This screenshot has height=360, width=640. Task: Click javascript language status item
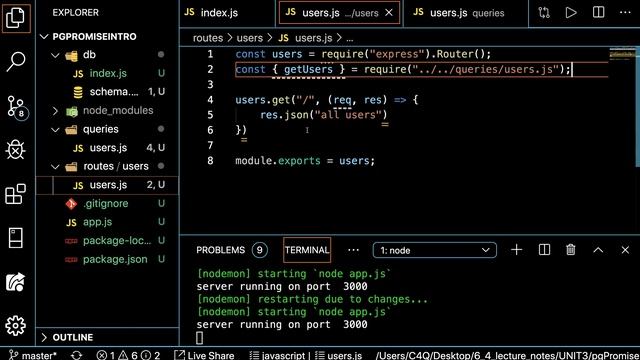tap(277, 355)
